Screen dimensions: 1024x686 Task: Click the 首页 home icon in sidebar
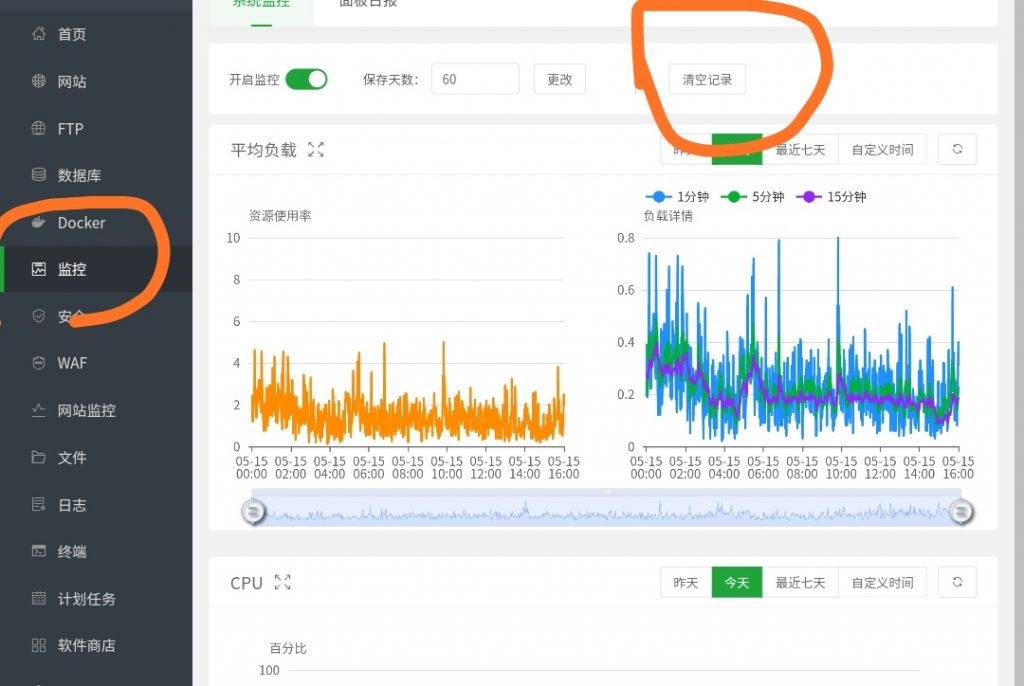[x=39, y=34]
